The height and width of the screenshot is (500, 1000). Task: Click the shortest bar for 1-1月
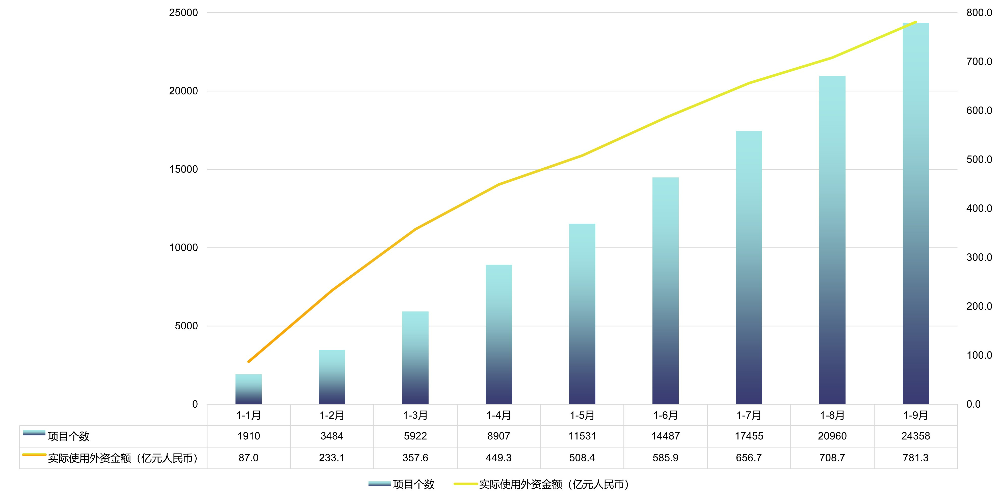point(249,389)
